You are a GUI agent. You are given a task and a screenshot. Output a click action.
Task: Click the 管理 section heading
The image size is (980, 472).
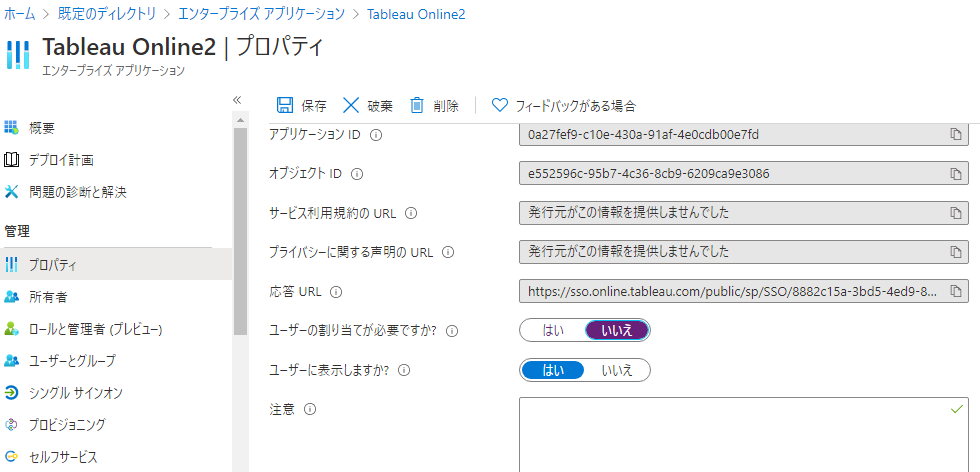coord(17,232)
